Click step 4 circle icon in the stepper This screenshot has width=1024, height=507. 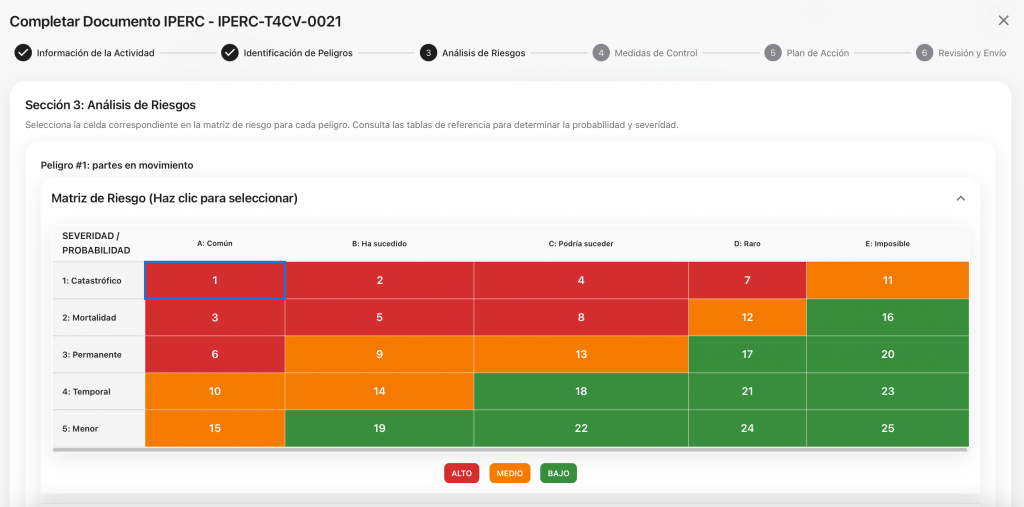[601, 53]
